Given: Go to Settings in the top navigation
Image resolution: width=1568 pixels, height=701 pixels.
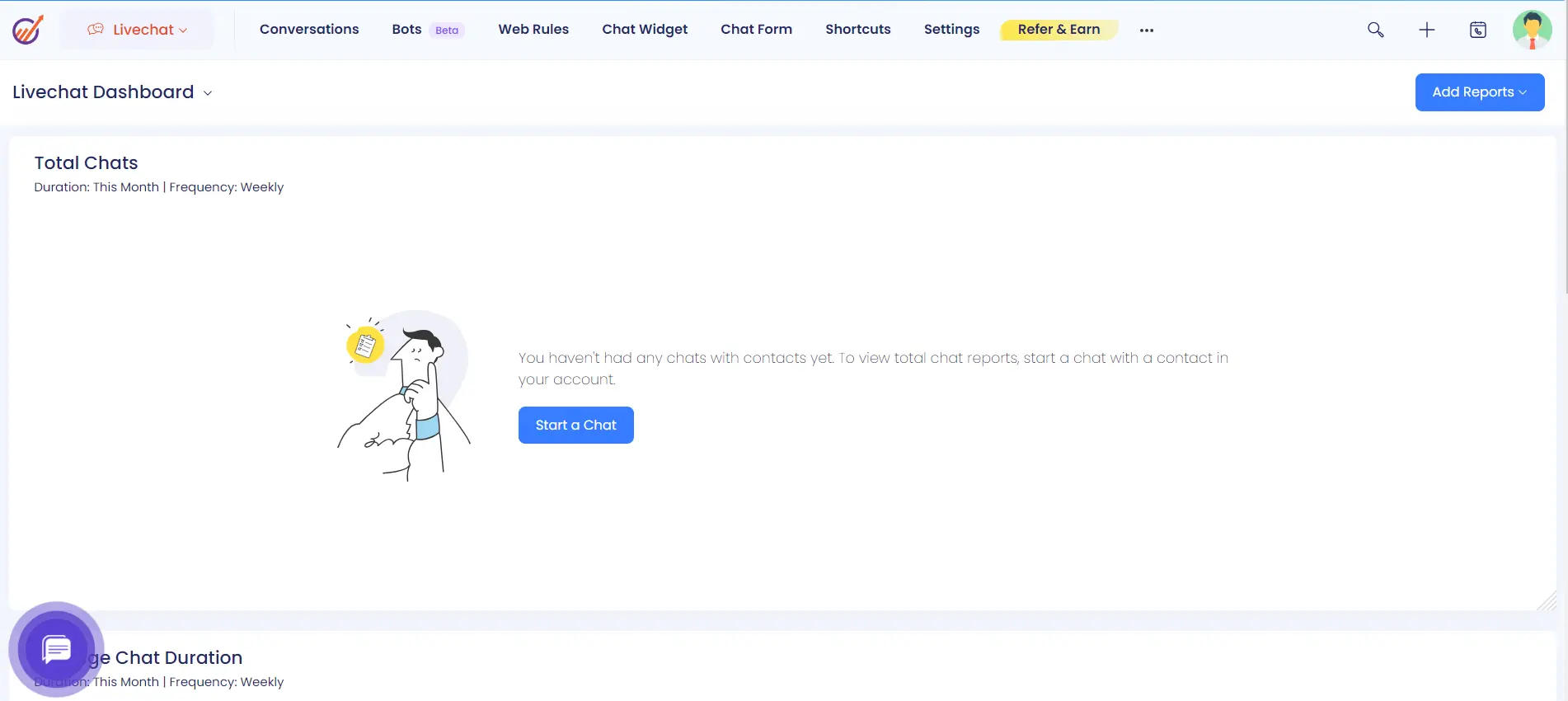Looking at the screenshot, I should click(x=951, y=30).
